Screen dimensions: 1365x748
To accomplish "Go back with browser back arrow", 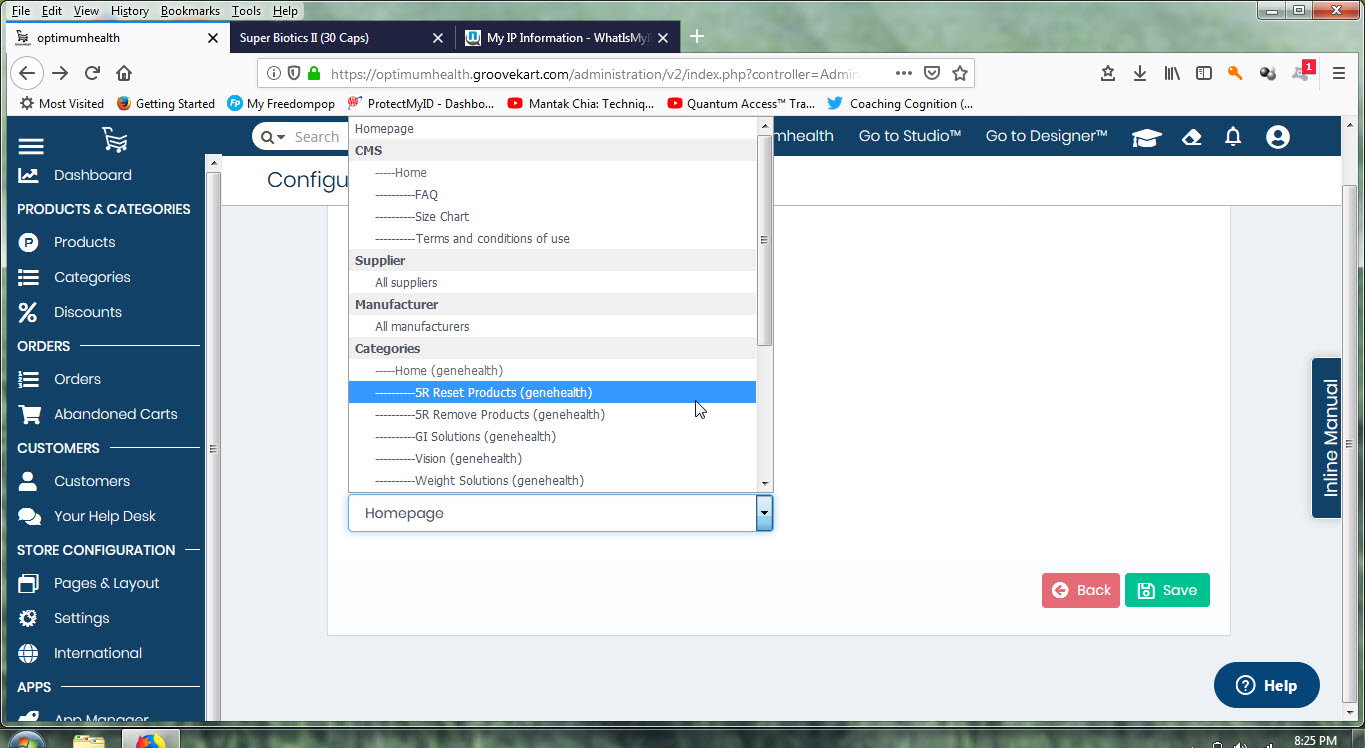I will pos(27,73).
